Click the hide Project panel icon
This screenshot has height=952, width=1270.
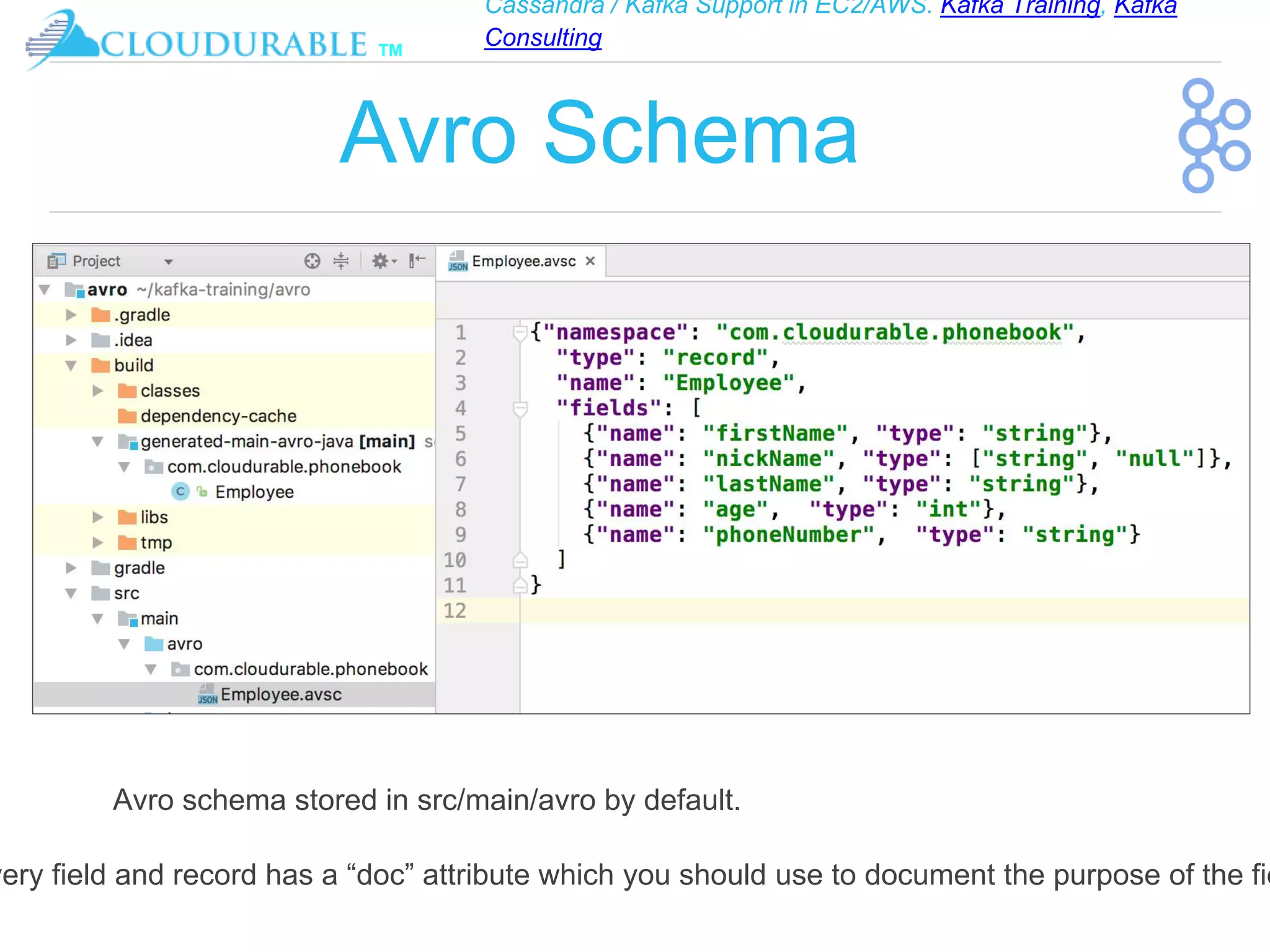(x=417, y=261)
